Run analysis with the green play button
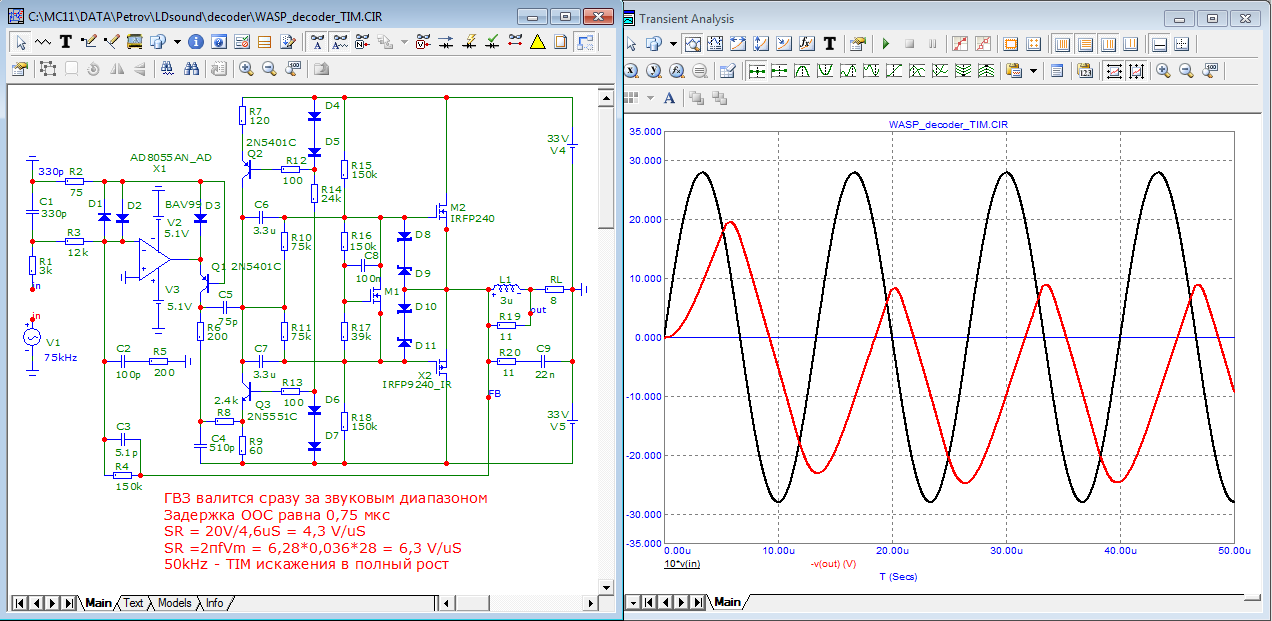The width and height of the screenshot is (1272, 621). pyautogui.click(x=885, y=44)
